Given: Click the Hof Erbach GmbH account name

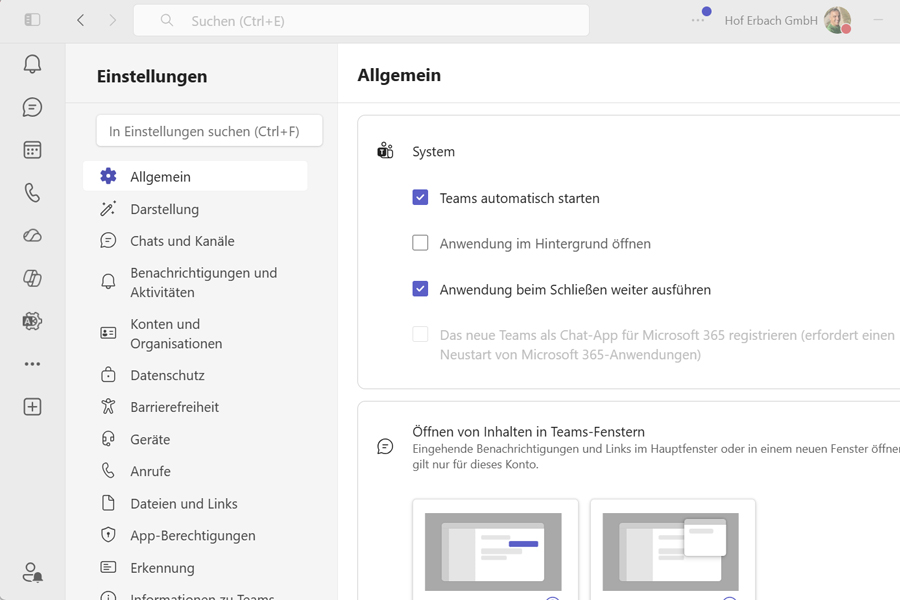Looking at the screenshot, I should [771, 21].
